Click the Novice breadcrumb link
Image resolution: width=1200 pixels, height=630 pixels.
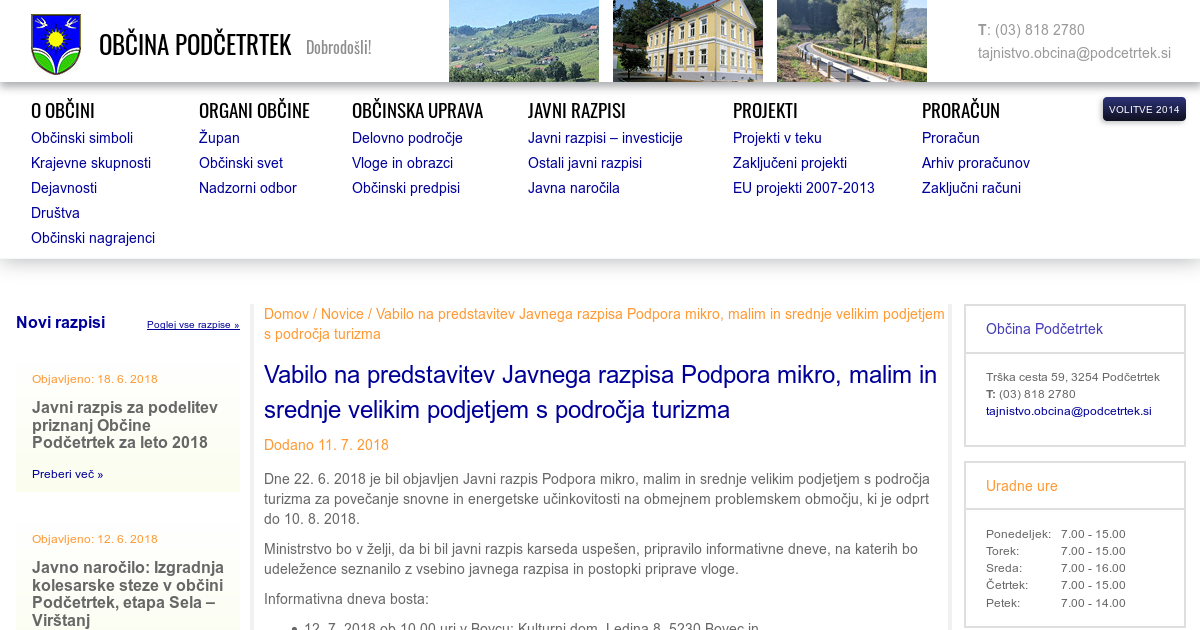pos(342,314)
